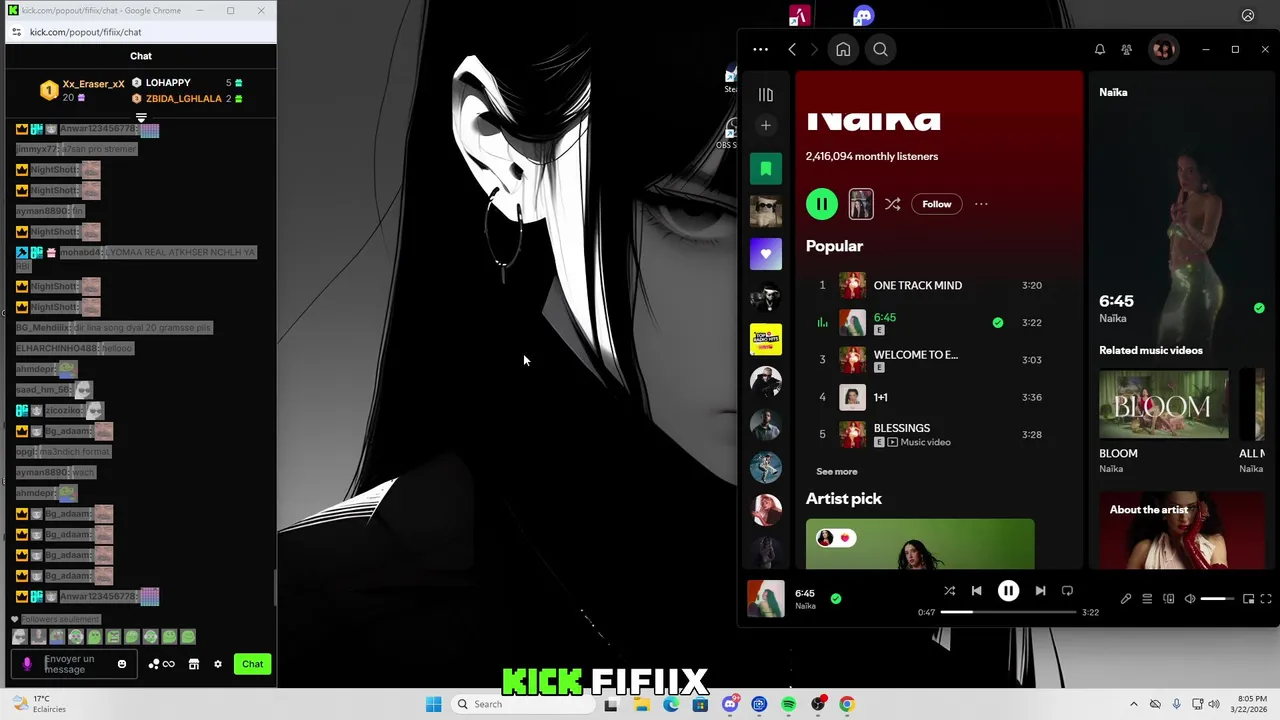Open Spotify Home

click(843, 49)
